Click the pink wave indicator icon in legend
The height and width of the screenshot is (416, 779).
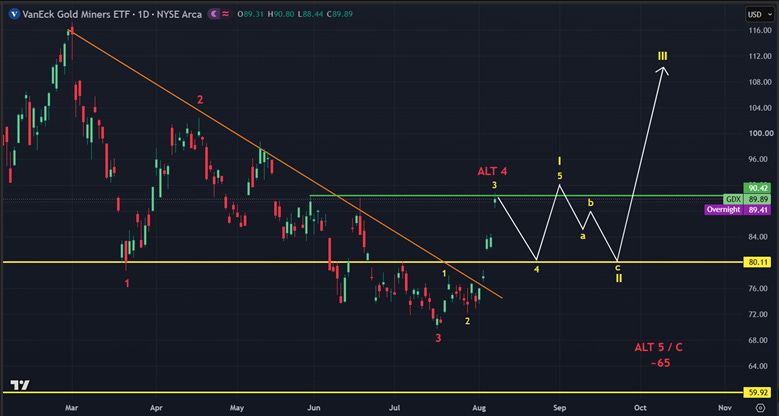pyautogui.click(x=226, y=14)
